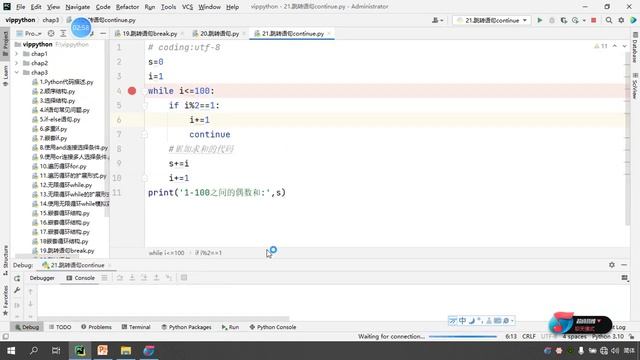
Task: Rerun debug session icon
Action: 17,278
